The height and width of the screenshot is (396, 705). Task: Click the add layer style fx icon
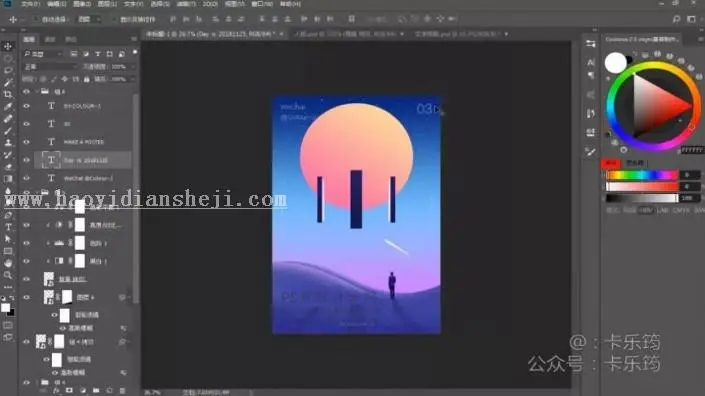pos(56,391)
